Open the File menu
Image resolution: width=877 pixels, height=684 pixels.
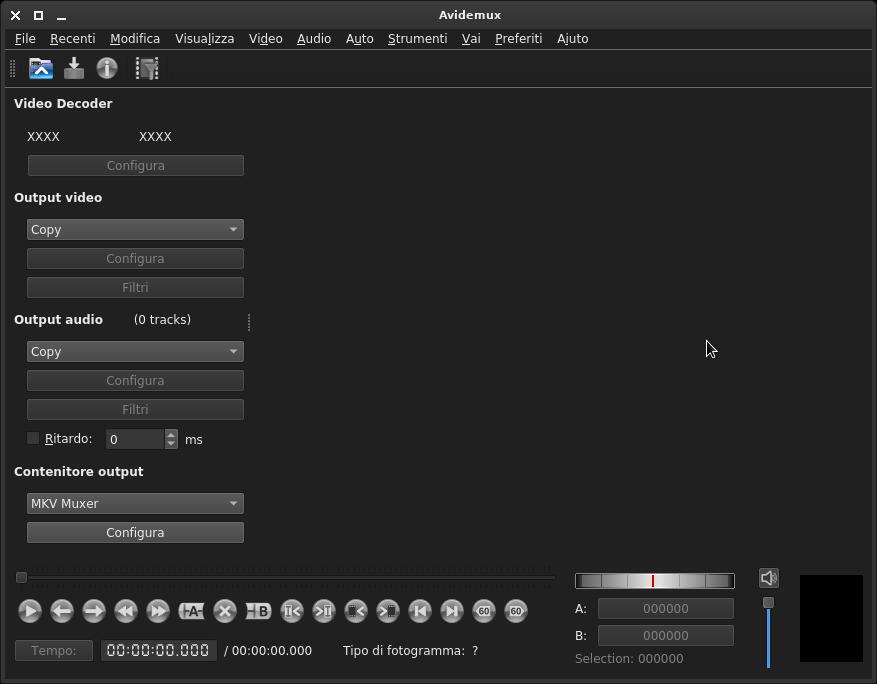(x=25, y=39)
